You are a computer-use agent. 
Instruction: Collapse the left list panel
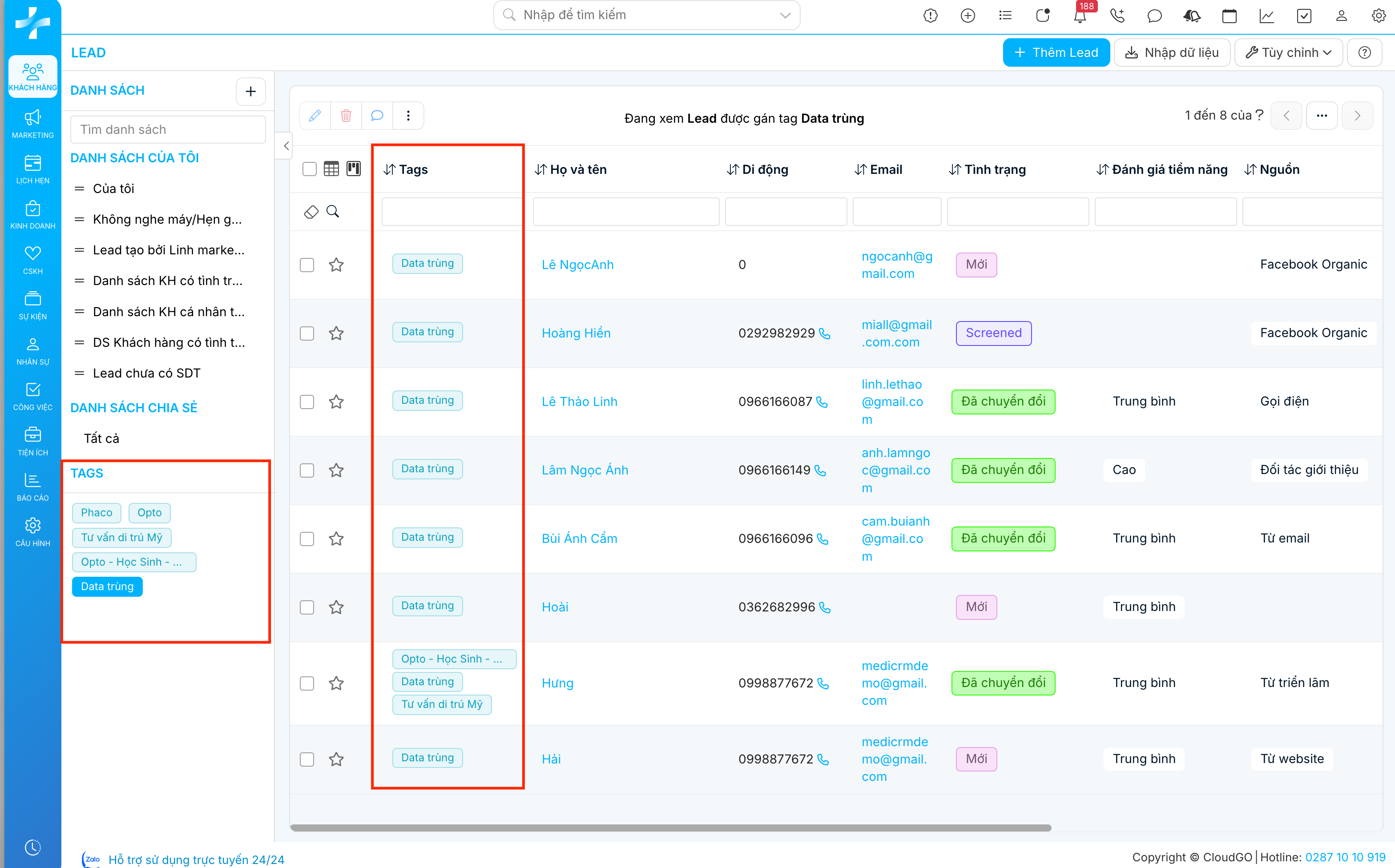coord(286,146)
